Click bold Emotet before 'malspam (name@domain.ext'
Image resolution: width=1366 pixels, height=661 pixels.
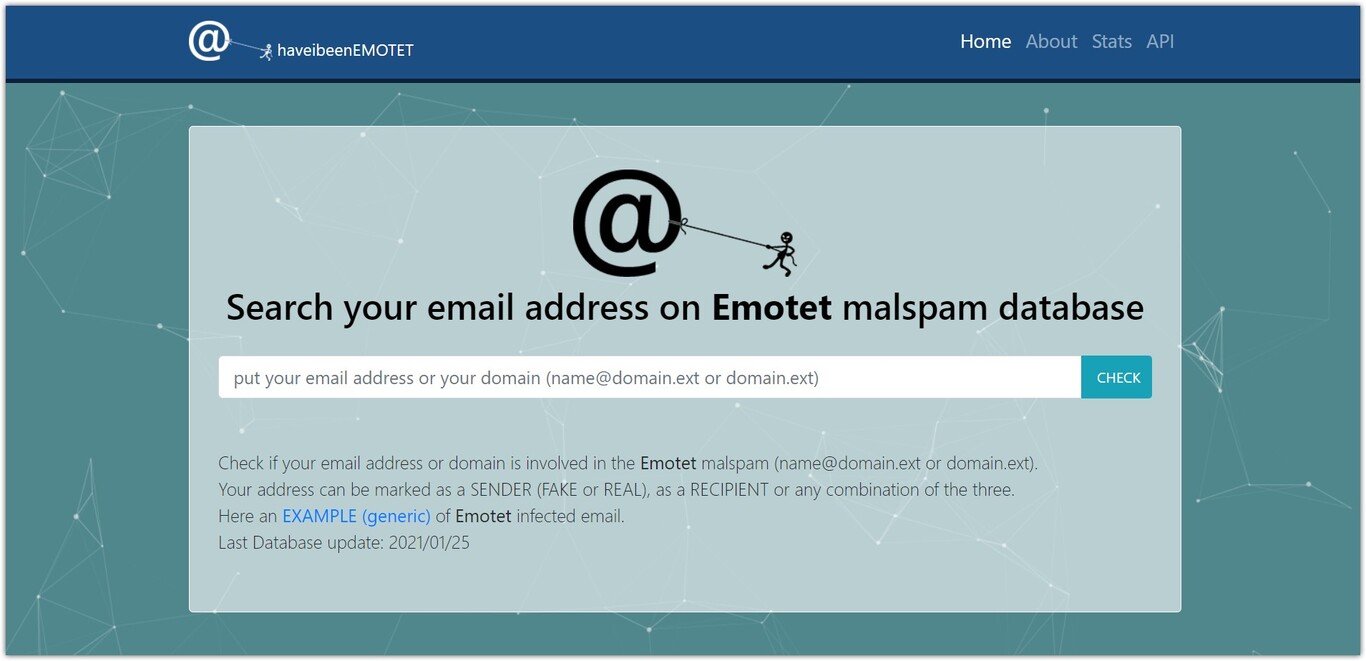tap(668, 463)
